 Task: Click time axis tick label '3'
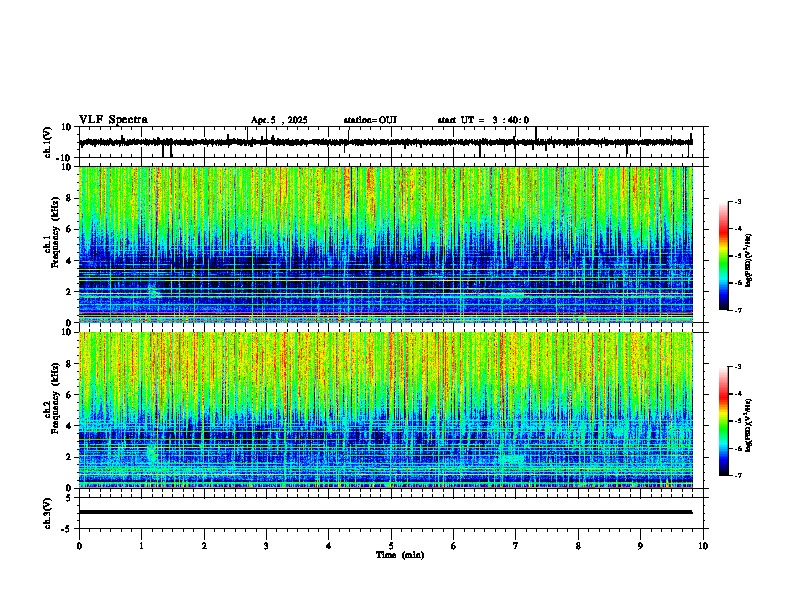pyautogui.click(x=266, y=546)
